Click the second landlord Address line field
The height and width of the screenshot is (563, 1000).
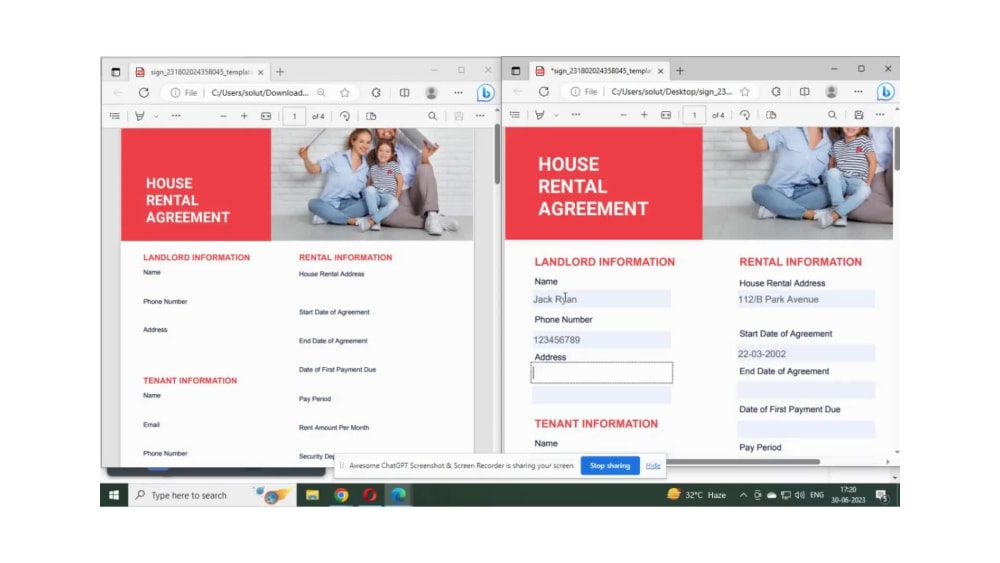click(x=601, y=395)
